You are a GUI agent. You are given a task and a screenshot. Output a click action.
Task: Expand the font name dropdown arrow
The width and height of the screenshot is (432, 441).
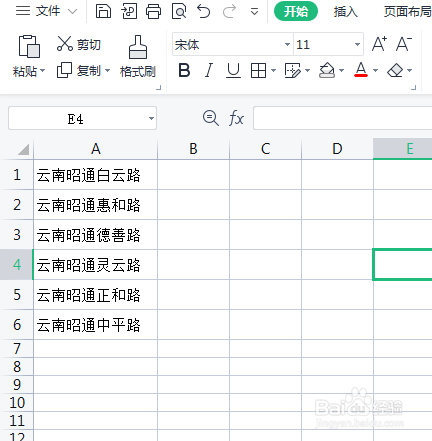(x=287, y=44)
